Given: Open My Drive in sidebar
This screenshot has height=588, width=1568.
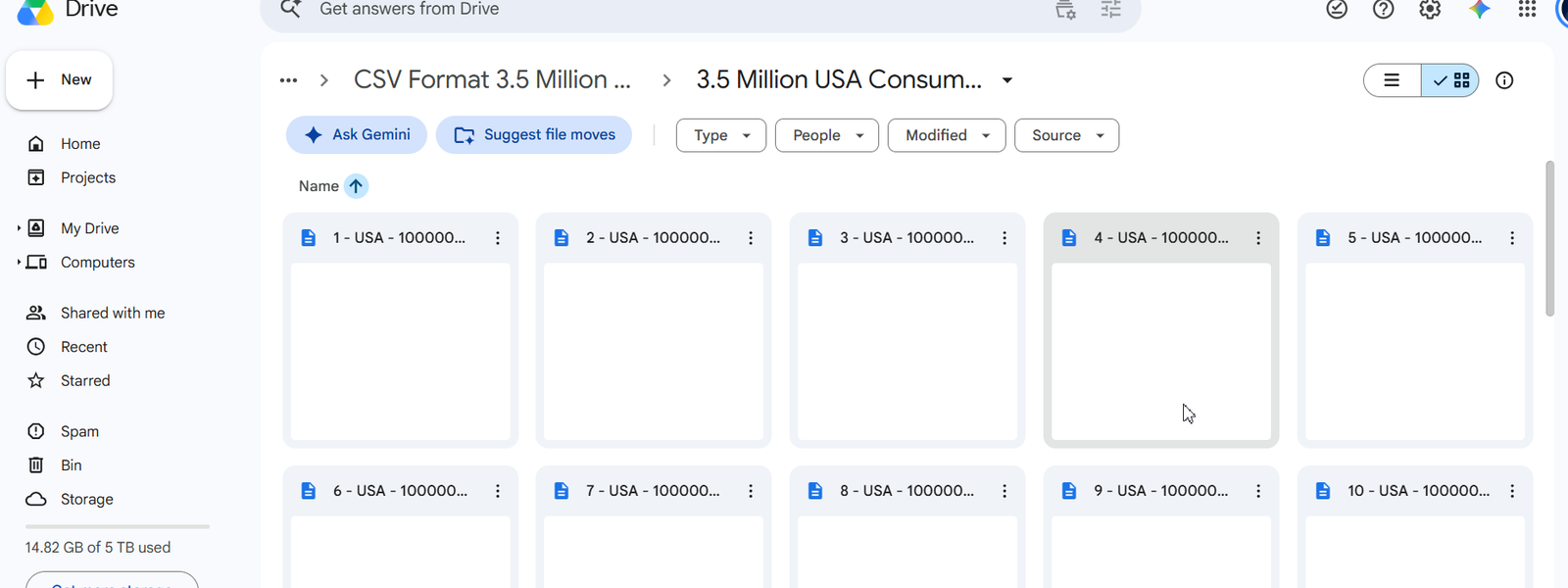Looking at the screenshot, I should click(x=90, y=228).
